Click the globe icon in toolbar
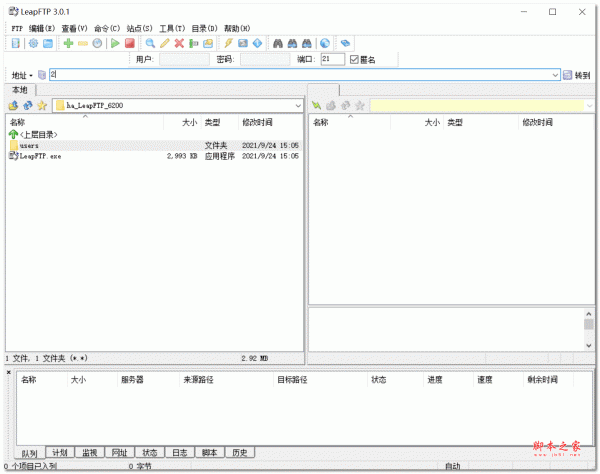The image size is (600, 474). (x=325, y=43)
